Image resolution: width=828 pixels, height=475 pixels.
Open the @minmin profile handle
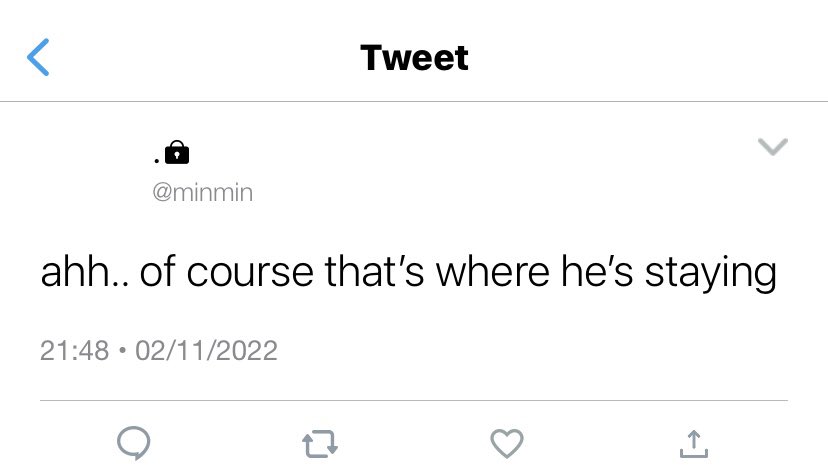(203, 192)
